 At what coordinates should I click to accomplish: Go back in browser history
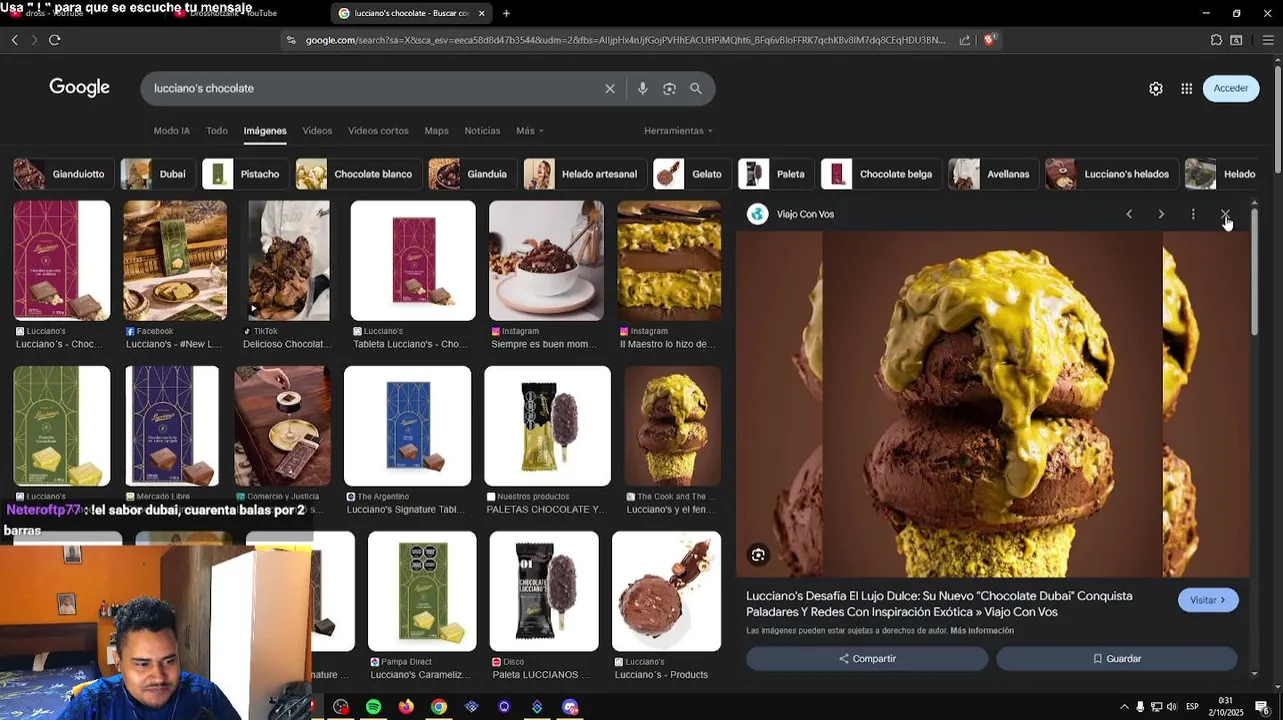(14, 40)
